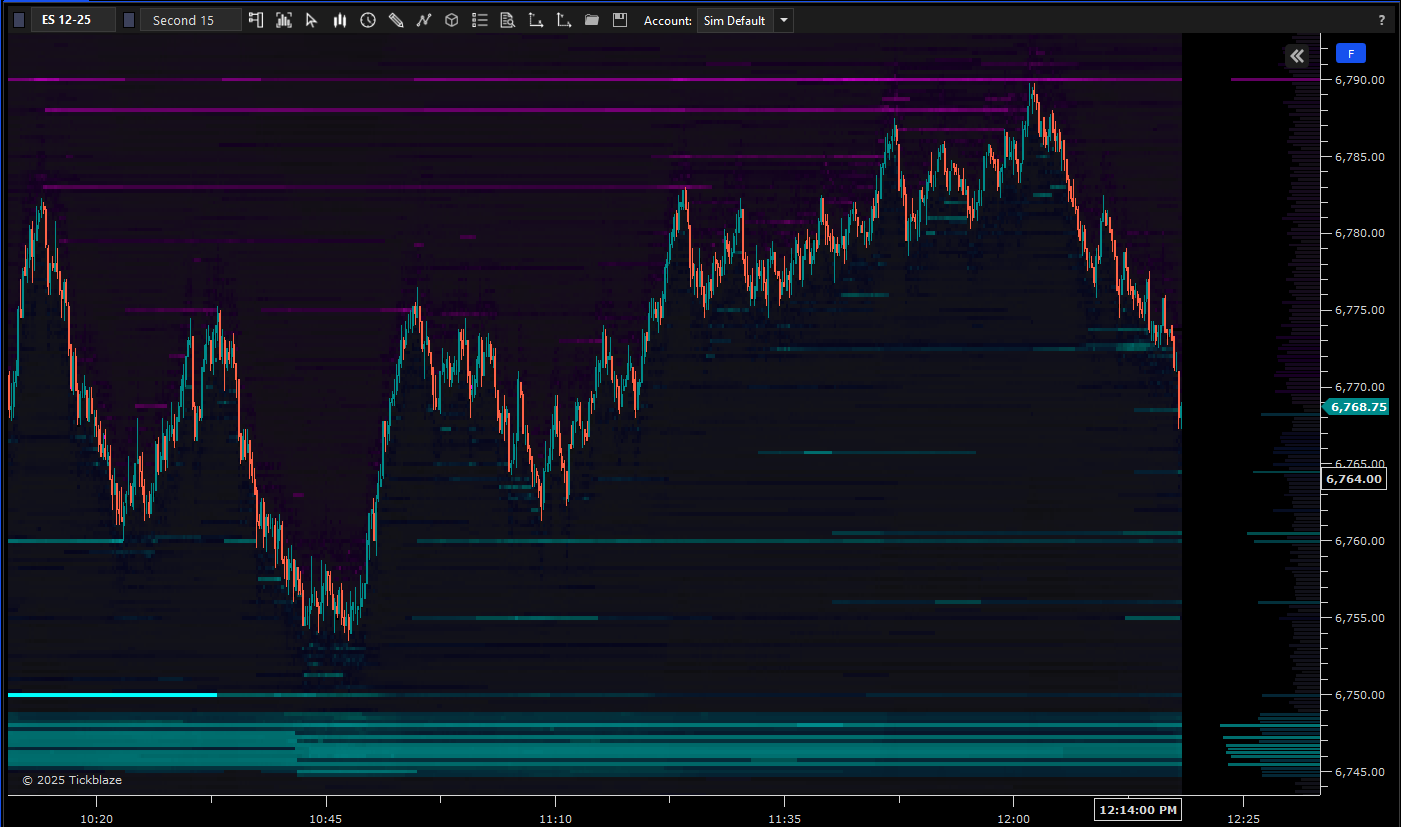The width and height of the screenshot is (1401, 827).
Task: Toggle the link square left of ES 12-25
Action: click(x=19, y=20)
